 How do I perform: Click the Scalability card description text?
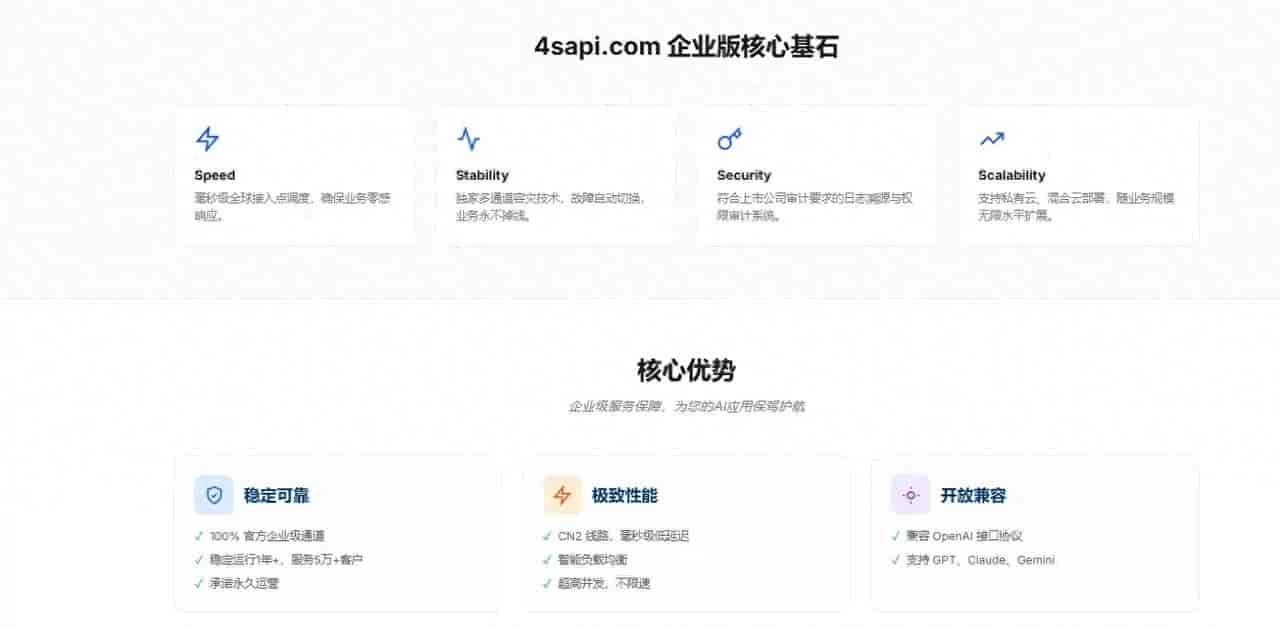coord(1076,207)
